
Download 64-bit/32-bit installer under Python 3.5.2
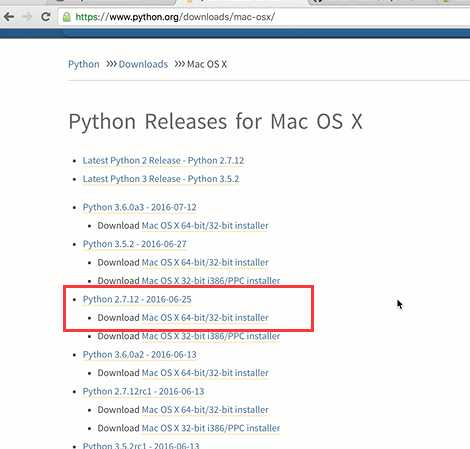coord(205,262)
